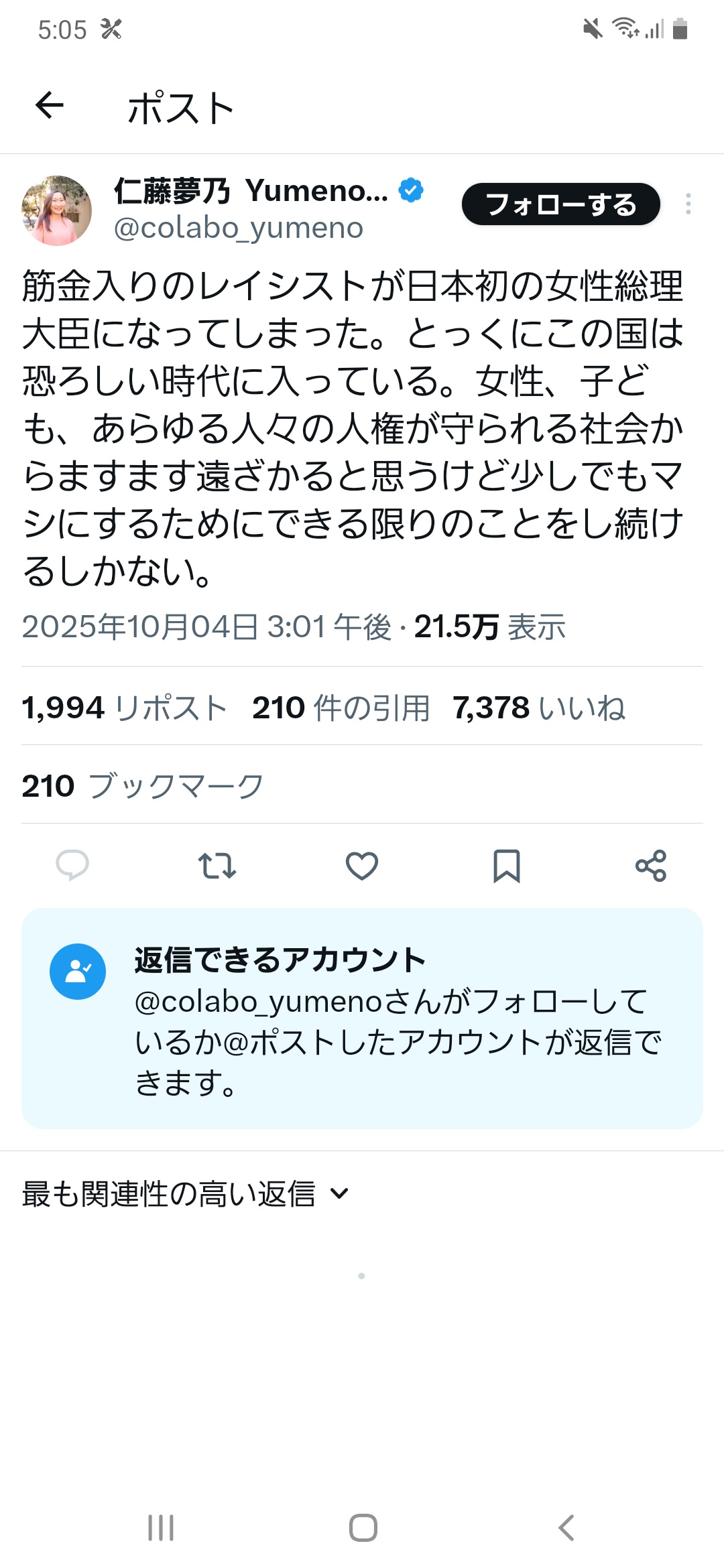Tap the Android home button

pos(363,1528)
